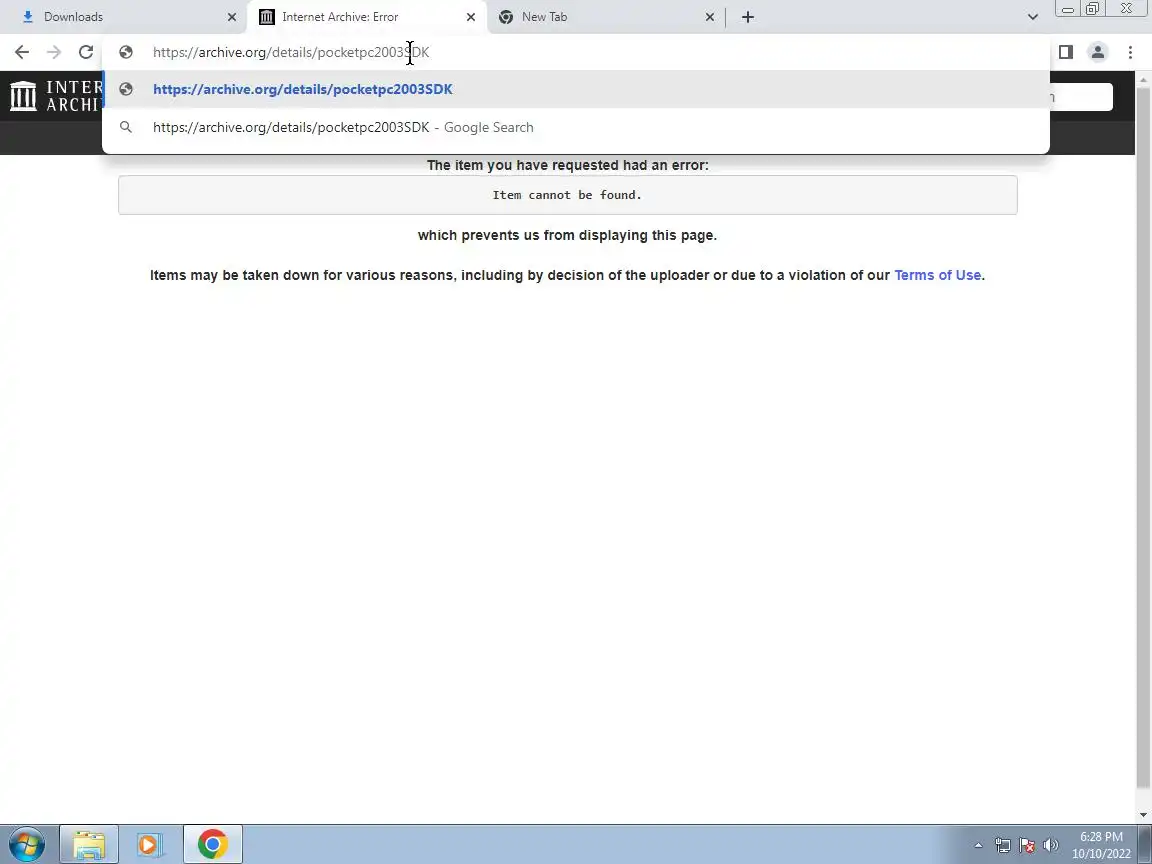Switch to the New Tab tab

[605, 17]
